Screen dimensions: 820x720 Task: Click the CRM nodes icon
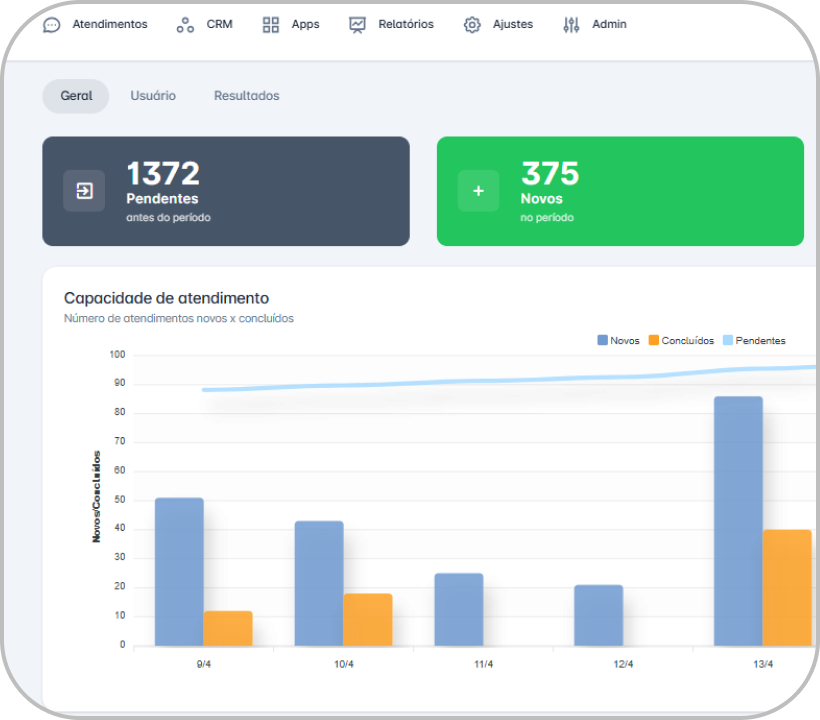click(185, 25)
